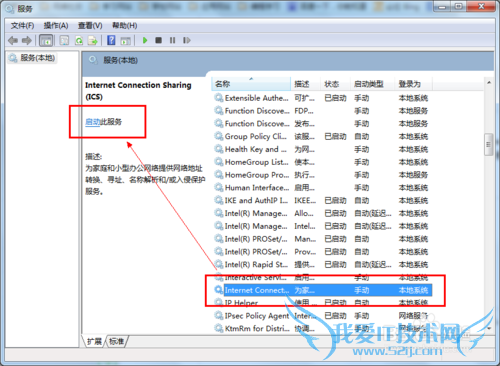500x366 pixels.
Task: Click the gear icon of IPsec Policy Agent
Action: pos(219,315)
